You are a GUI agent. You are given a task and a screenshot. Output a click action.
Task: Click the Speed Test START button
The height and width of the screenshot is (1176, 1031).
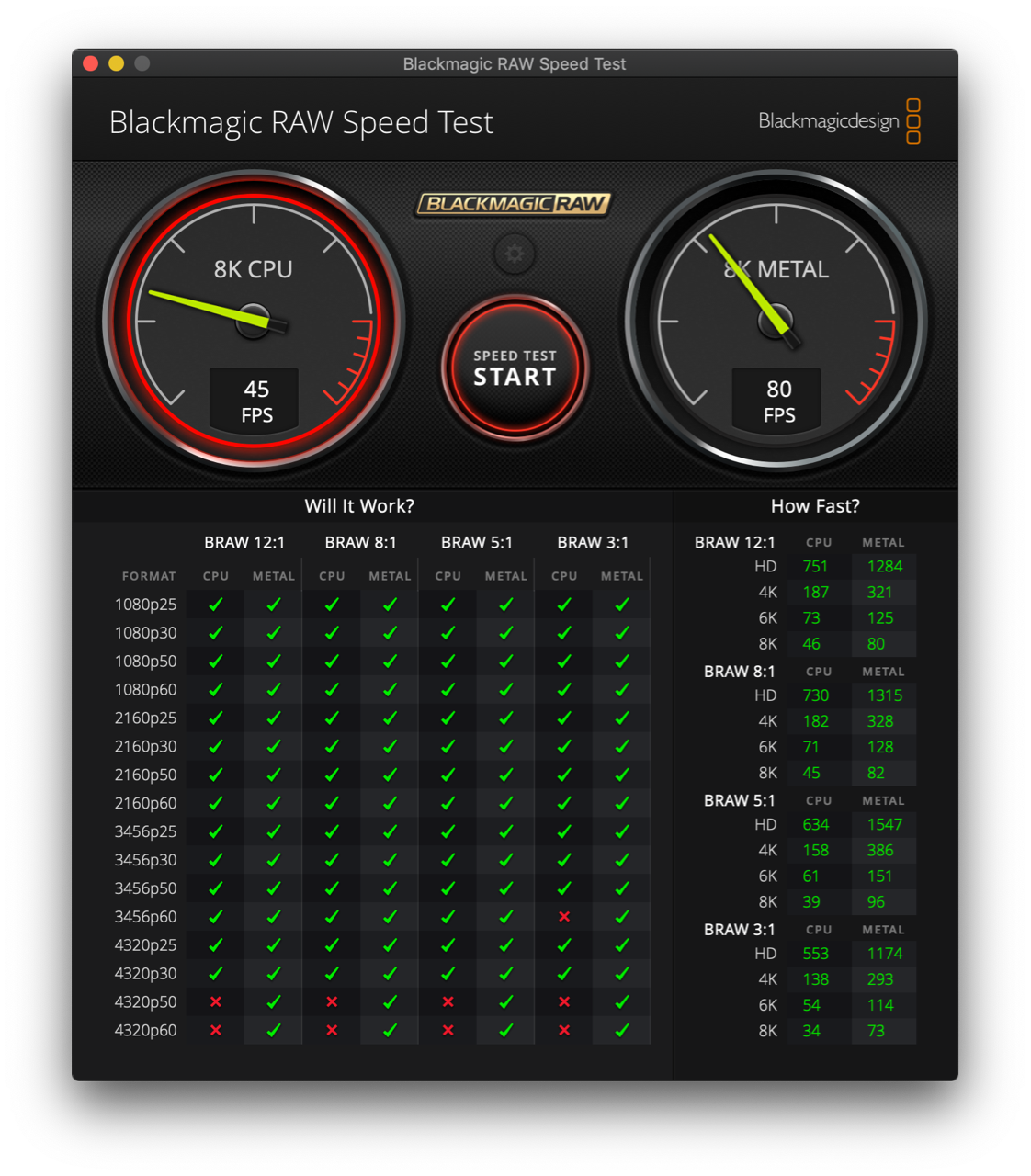point(515,367)
